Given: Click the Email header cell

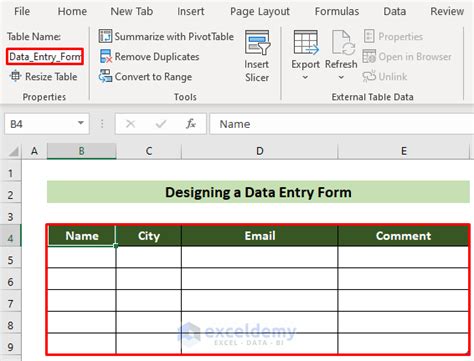Looking at the screenshot, I should click(x=260, y=236).
